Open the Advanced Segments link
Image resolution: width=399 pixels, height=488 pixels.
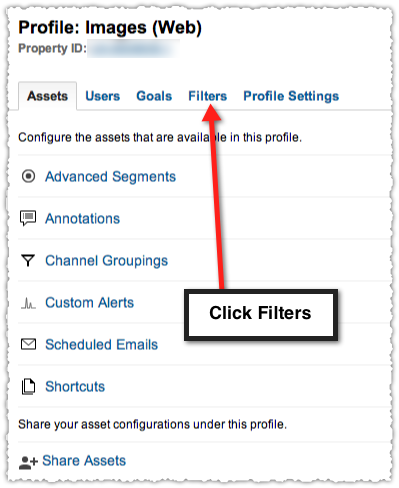pyautogui.click(x=110, y=177)
